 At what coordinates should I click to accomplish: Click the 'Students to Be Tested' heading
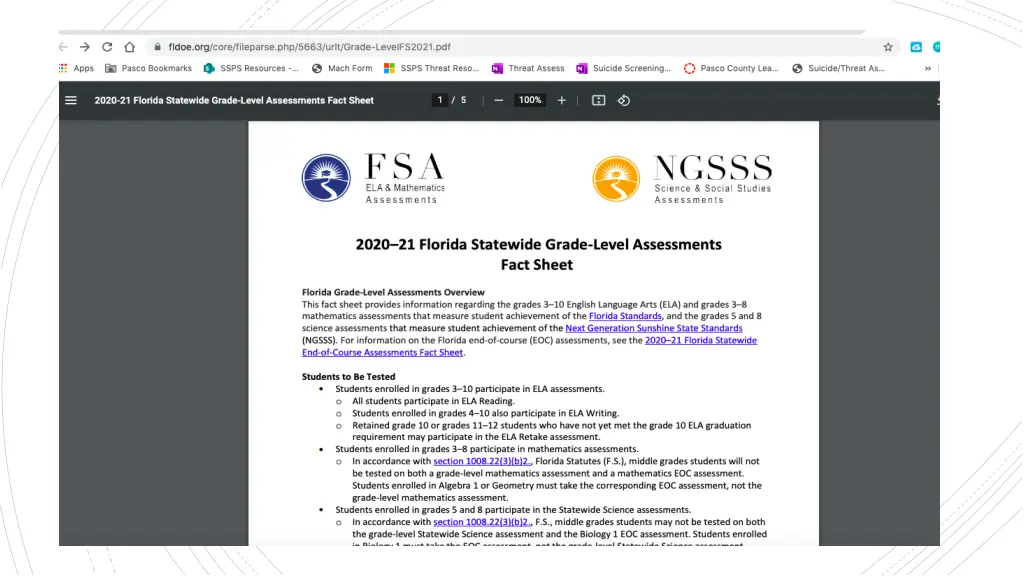pos(348,377)
